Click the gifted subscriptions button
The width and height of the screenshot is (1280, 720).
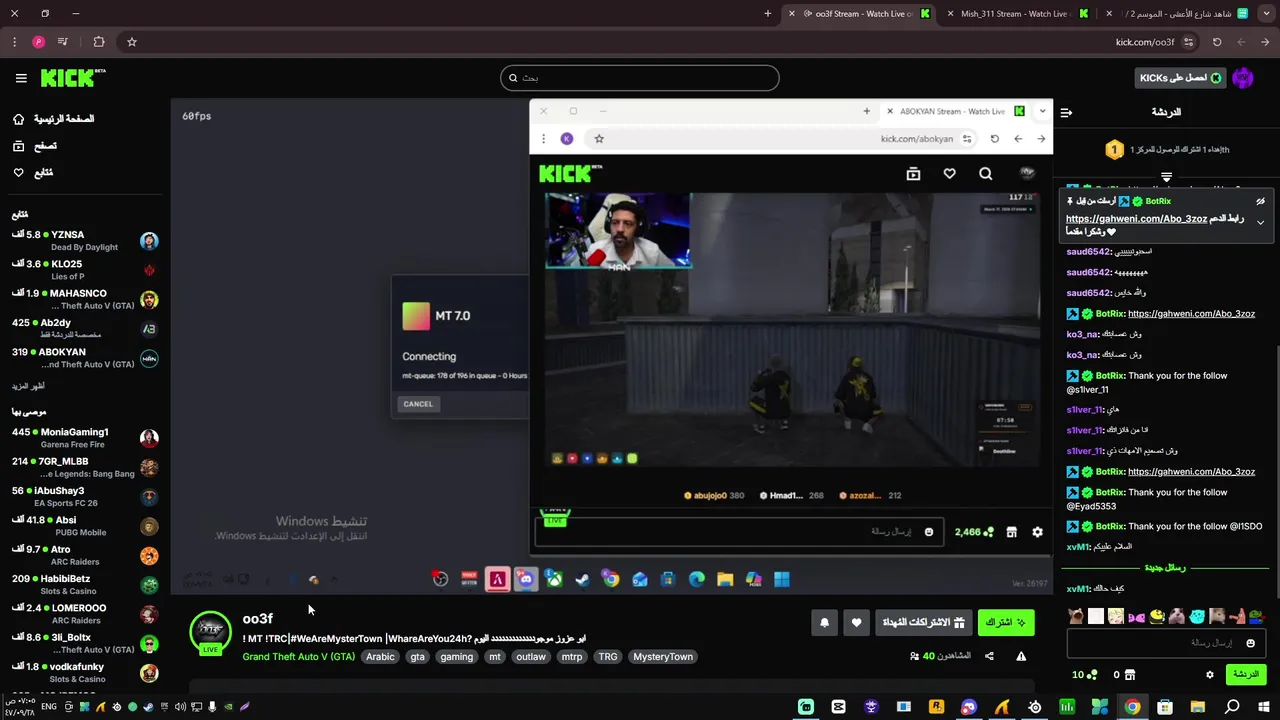tap(923, 623)
